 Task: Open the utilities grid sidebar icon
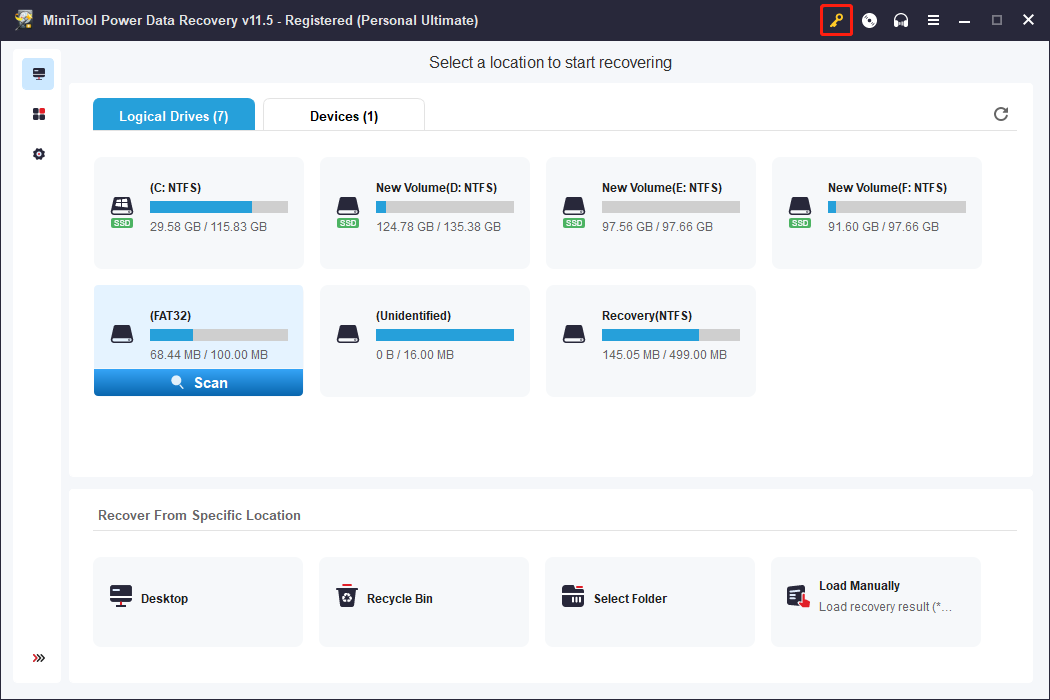coord(38,114)
